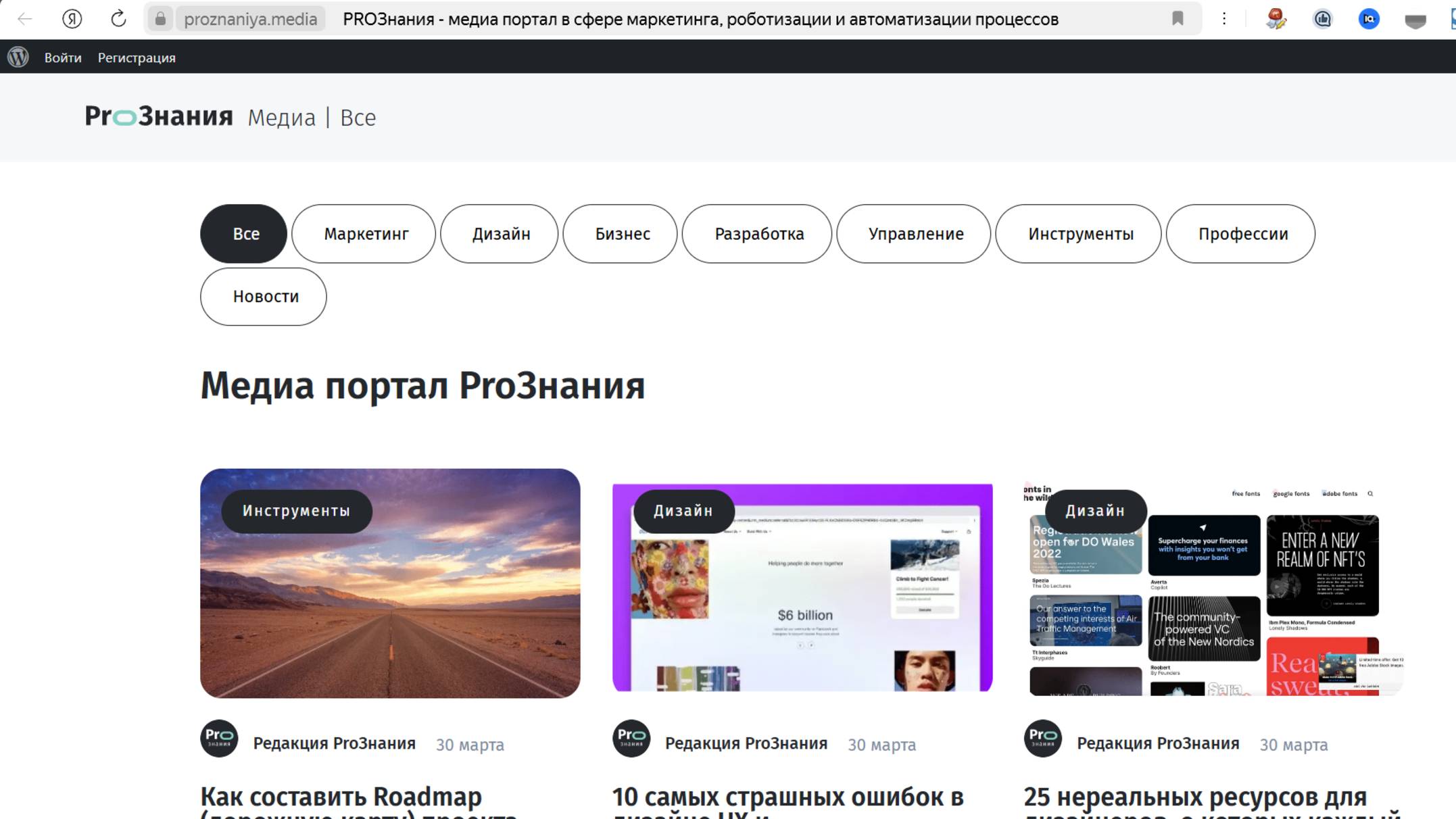
Task: Select the Управление category filter
Action: point(914,234)
